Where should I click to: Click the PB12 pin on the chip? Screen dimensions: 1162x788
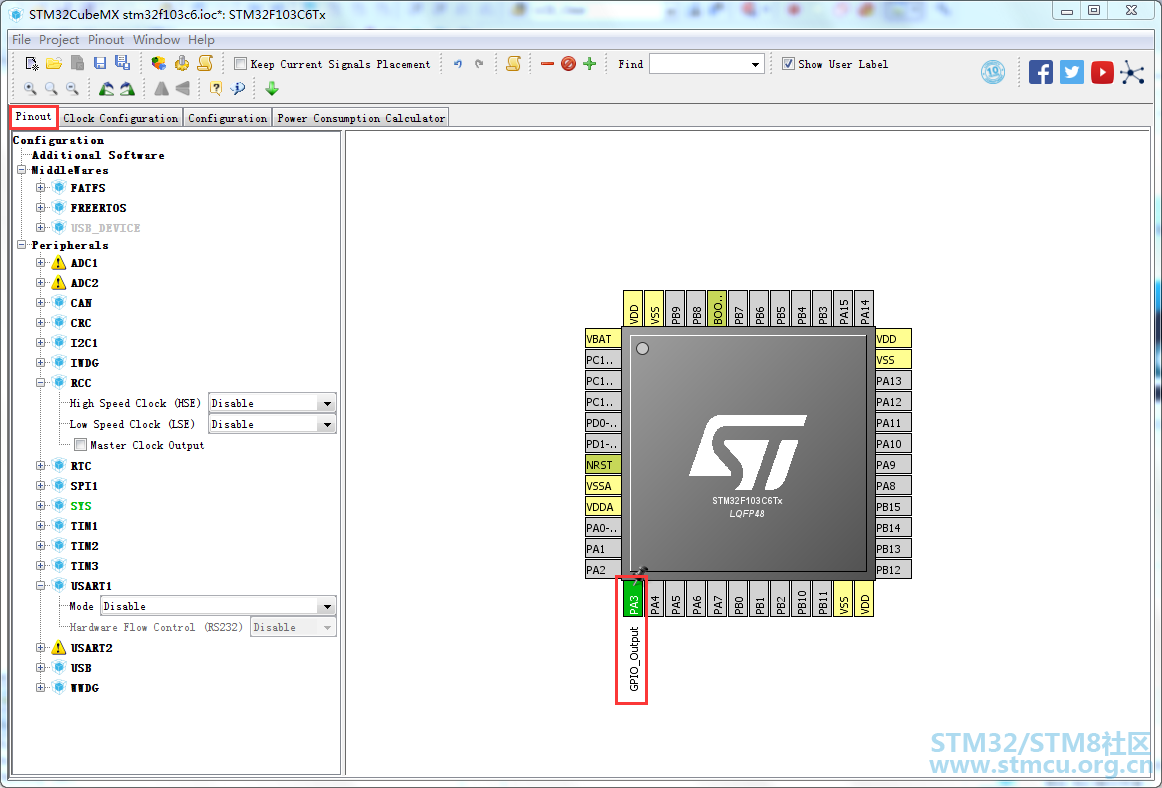coord(893,570)
